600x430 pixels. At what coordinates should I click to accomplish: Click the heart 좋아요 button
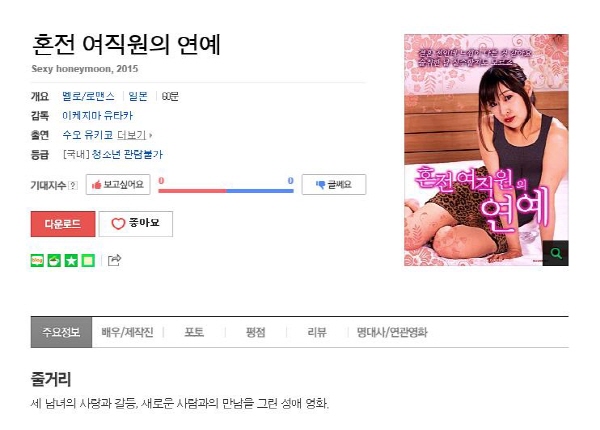click(136, 223)
